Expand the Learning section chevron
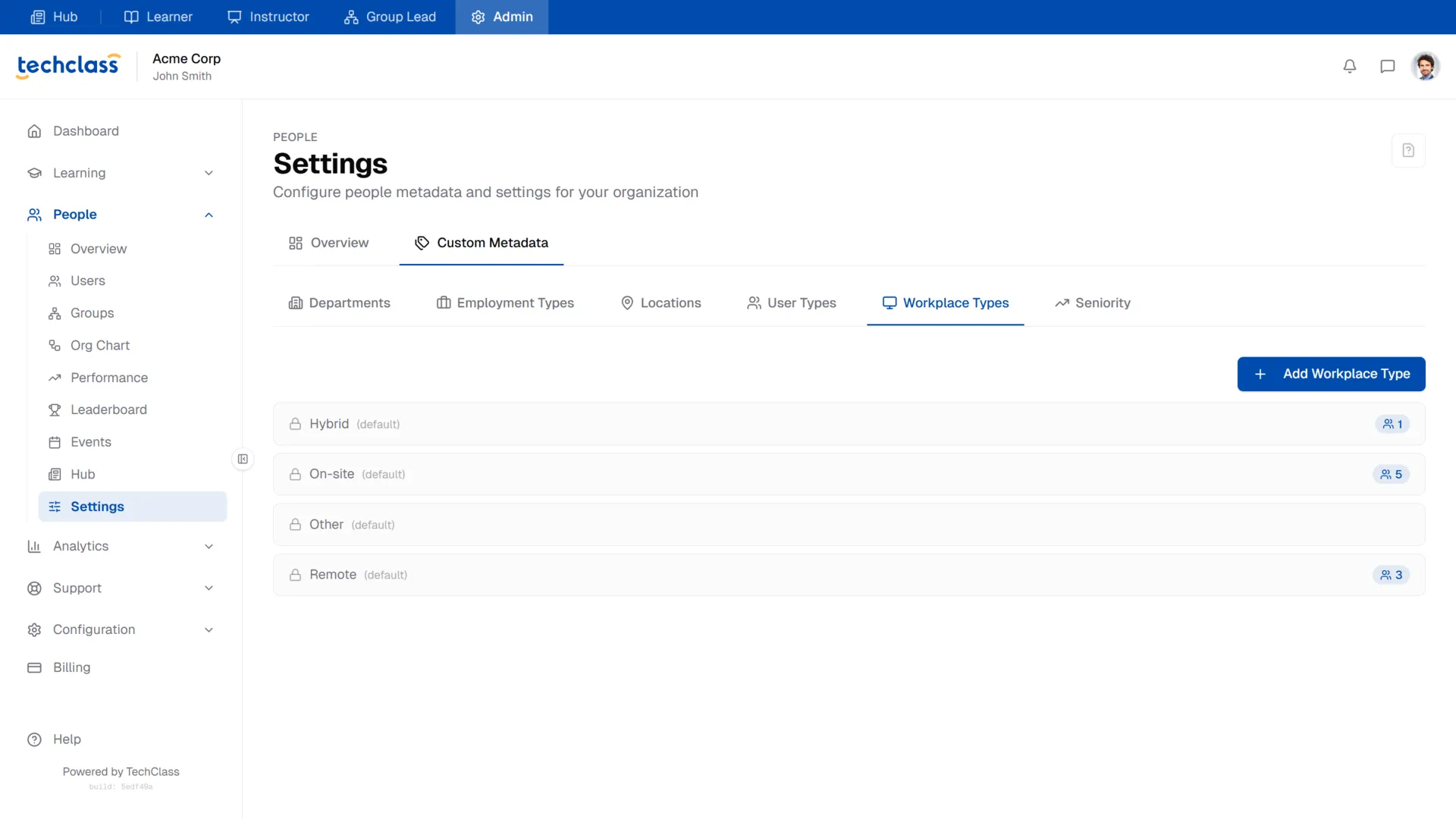1456x819 pixels. tap(209, 173)
